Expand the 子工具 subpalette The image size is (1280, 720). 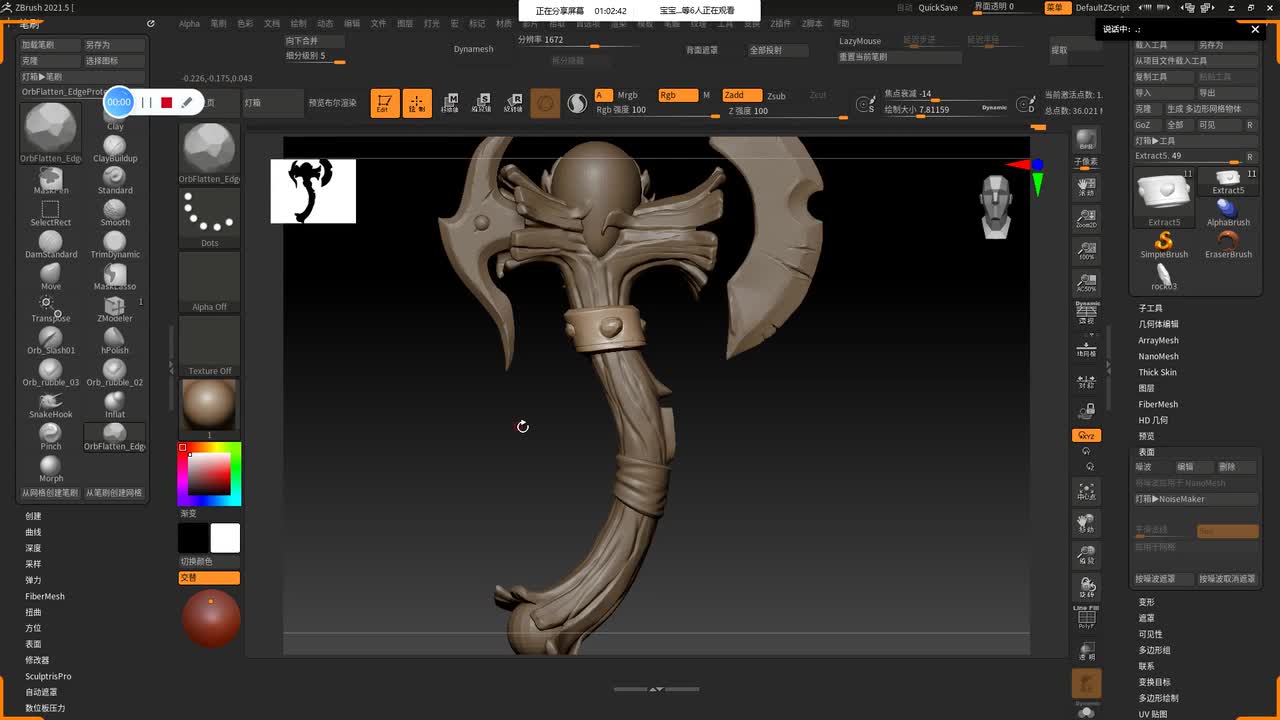click(1150, 308)
